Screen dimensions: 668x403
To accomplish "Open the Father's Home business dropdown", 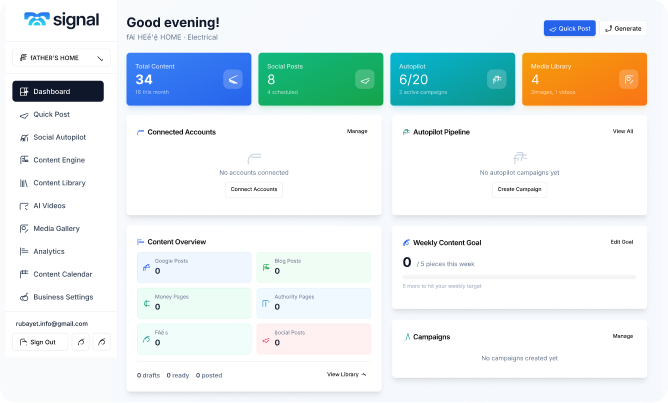I will [61, 58].
